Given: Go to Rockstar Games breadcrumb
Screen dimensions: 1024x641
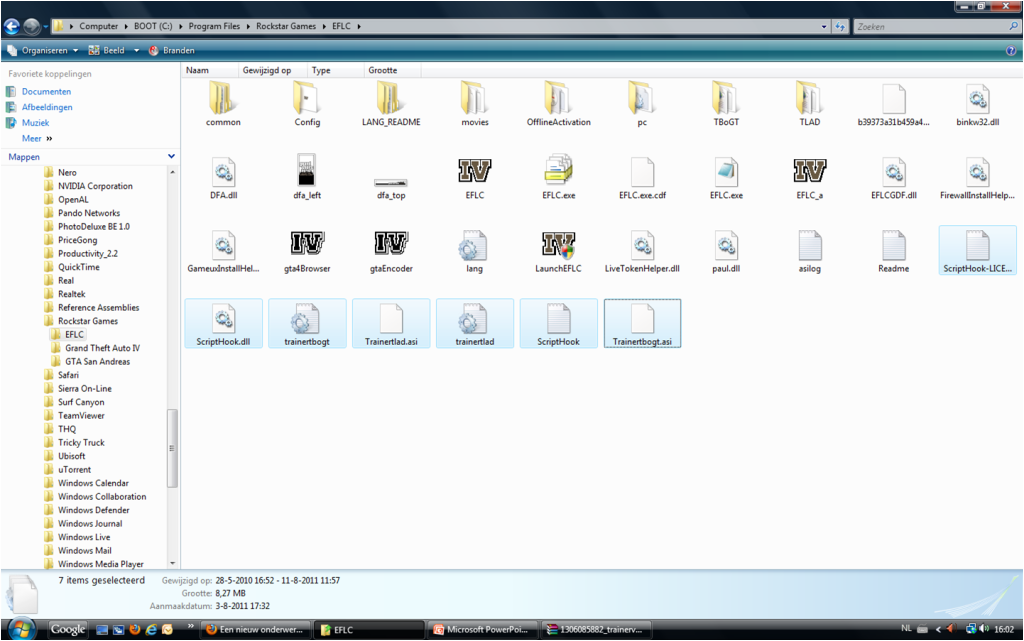Looking at the screenshot, I should tap(285, 26).
